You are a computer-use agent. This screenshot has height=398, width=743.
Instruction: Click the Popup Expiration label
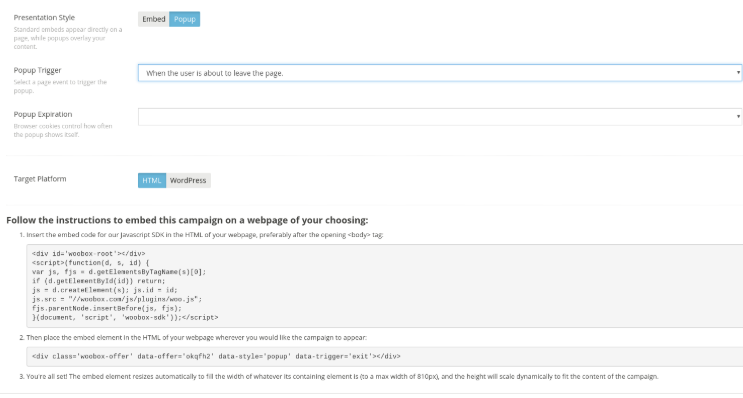[43, 114]
